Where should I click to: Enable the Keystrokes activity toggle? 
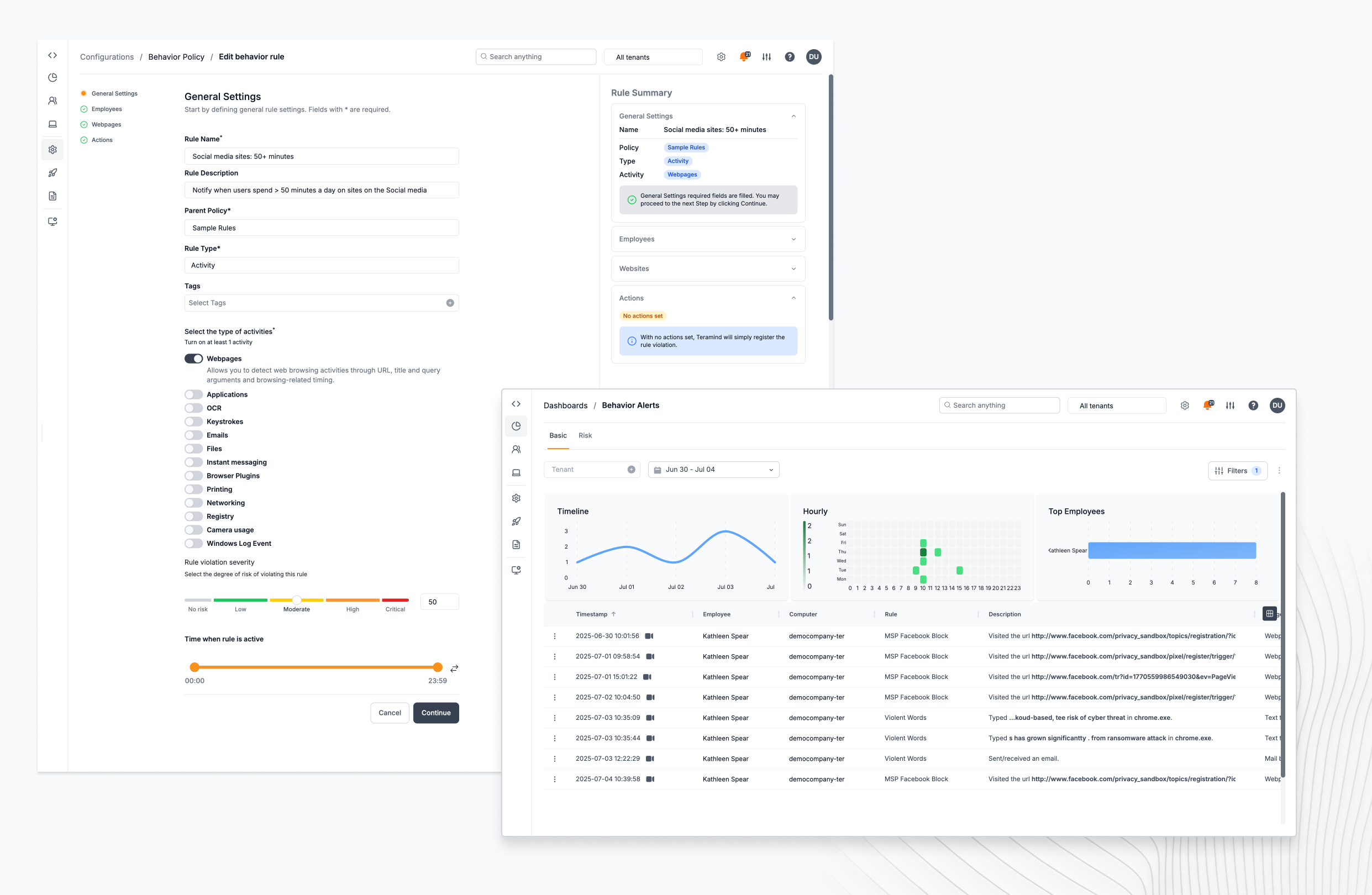coord(194,422)
